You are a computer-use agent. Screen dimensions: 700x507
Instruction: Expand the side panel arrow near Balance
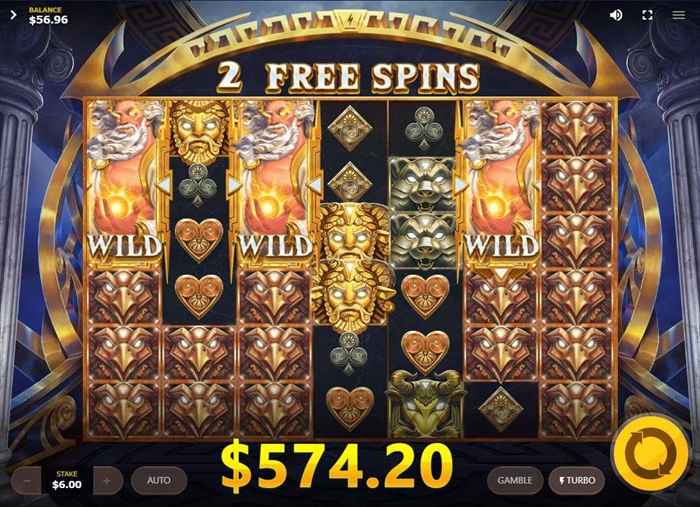point(13,15)
